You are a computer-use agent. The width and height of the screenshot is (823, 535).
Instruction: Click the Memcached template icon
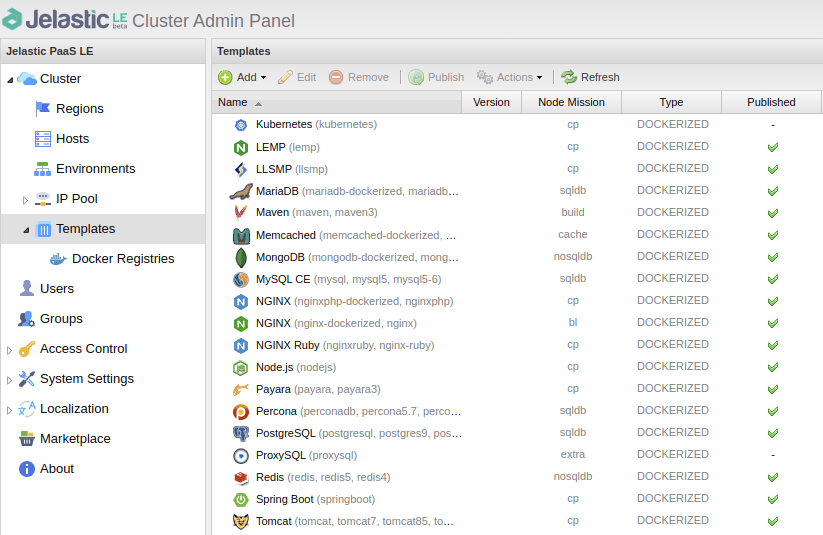[241, 236]
